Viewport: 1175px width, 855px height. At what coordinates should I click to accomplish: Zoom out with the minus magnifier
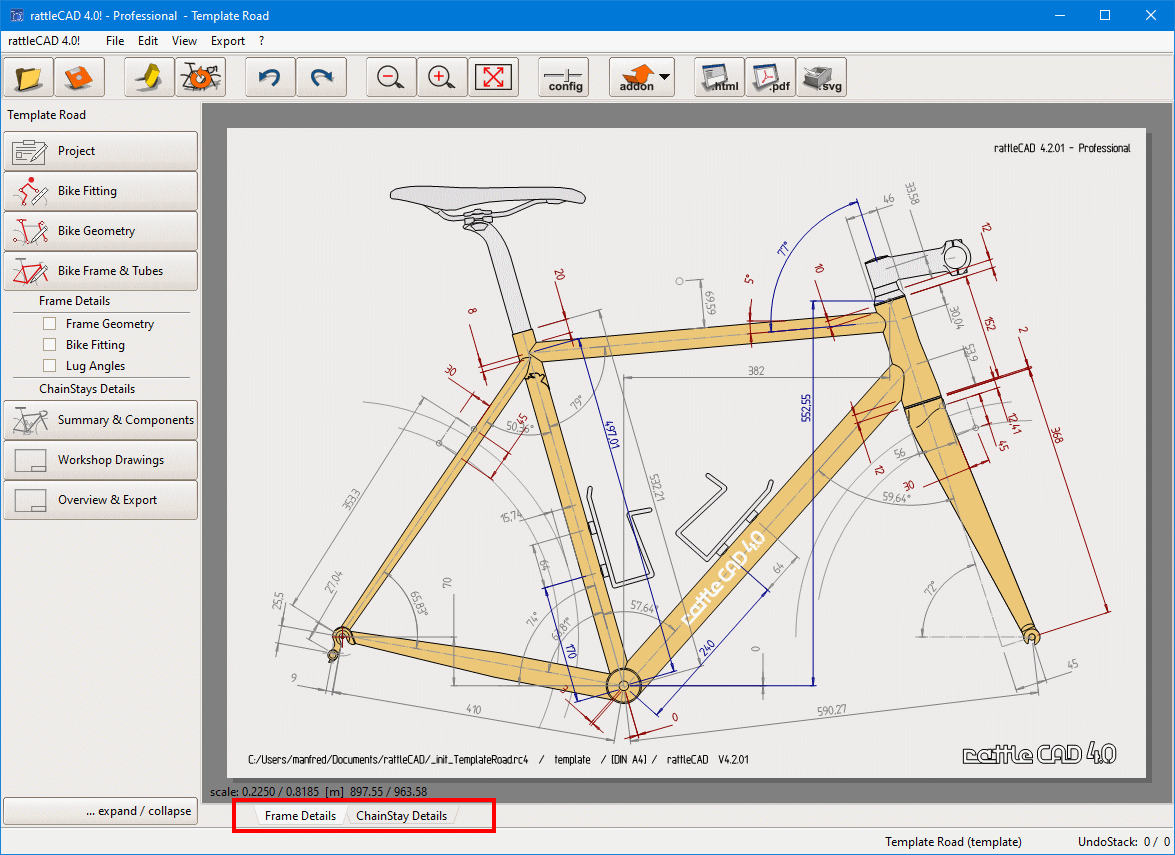point(391,77)
